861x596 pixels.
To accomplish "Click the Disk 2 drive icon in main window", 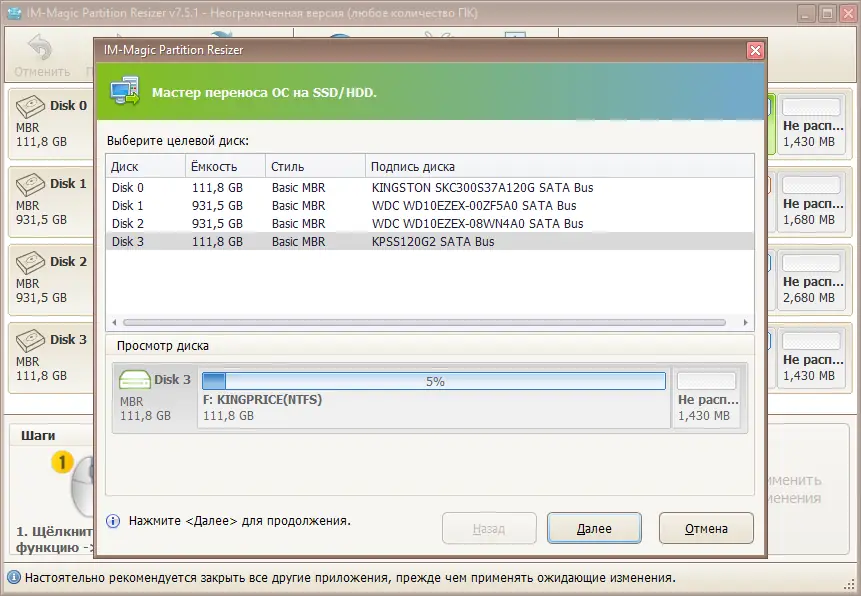I will [30, 262].
